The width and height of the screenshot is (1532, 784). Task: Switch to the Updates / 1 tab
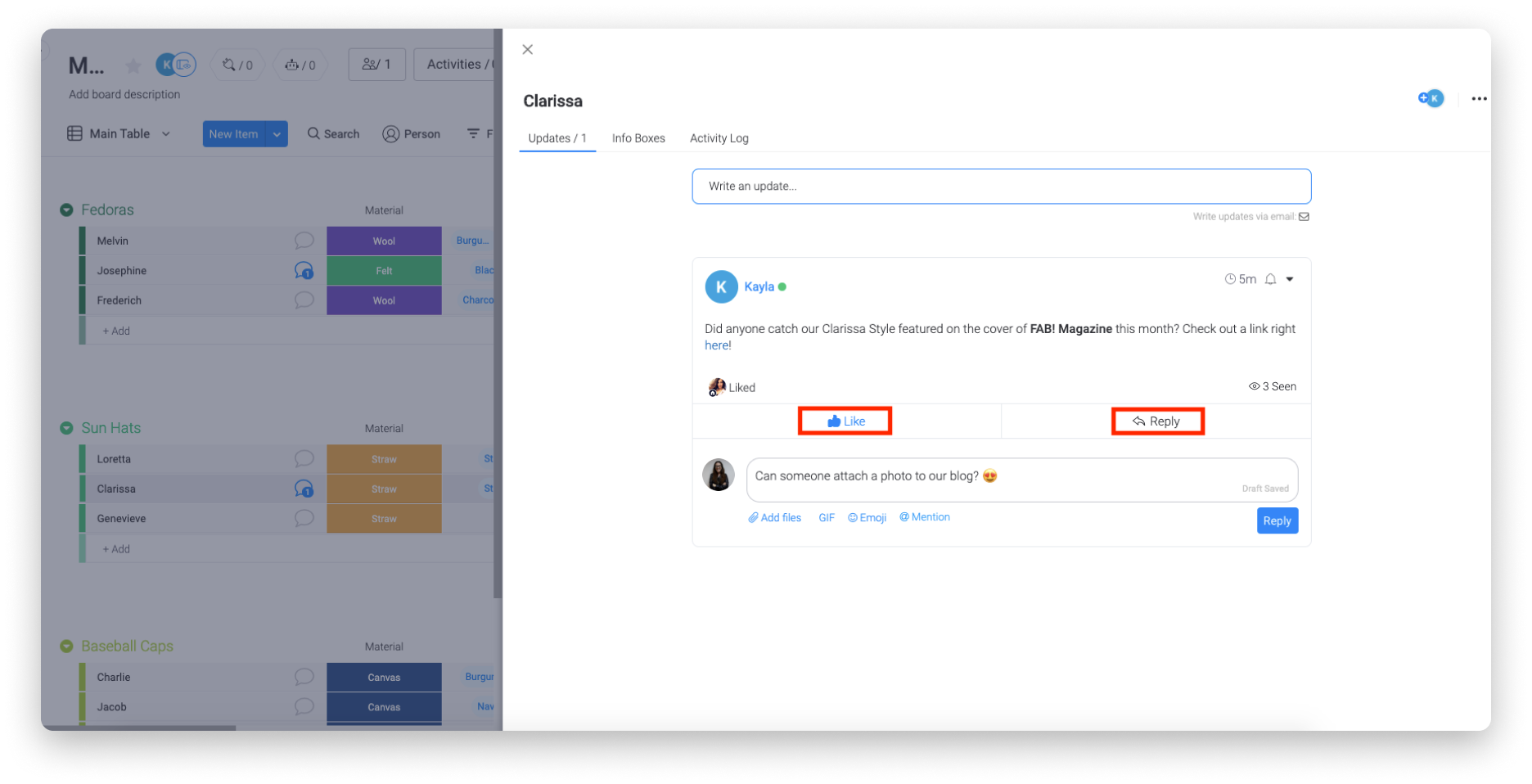[x=557, y=138]
